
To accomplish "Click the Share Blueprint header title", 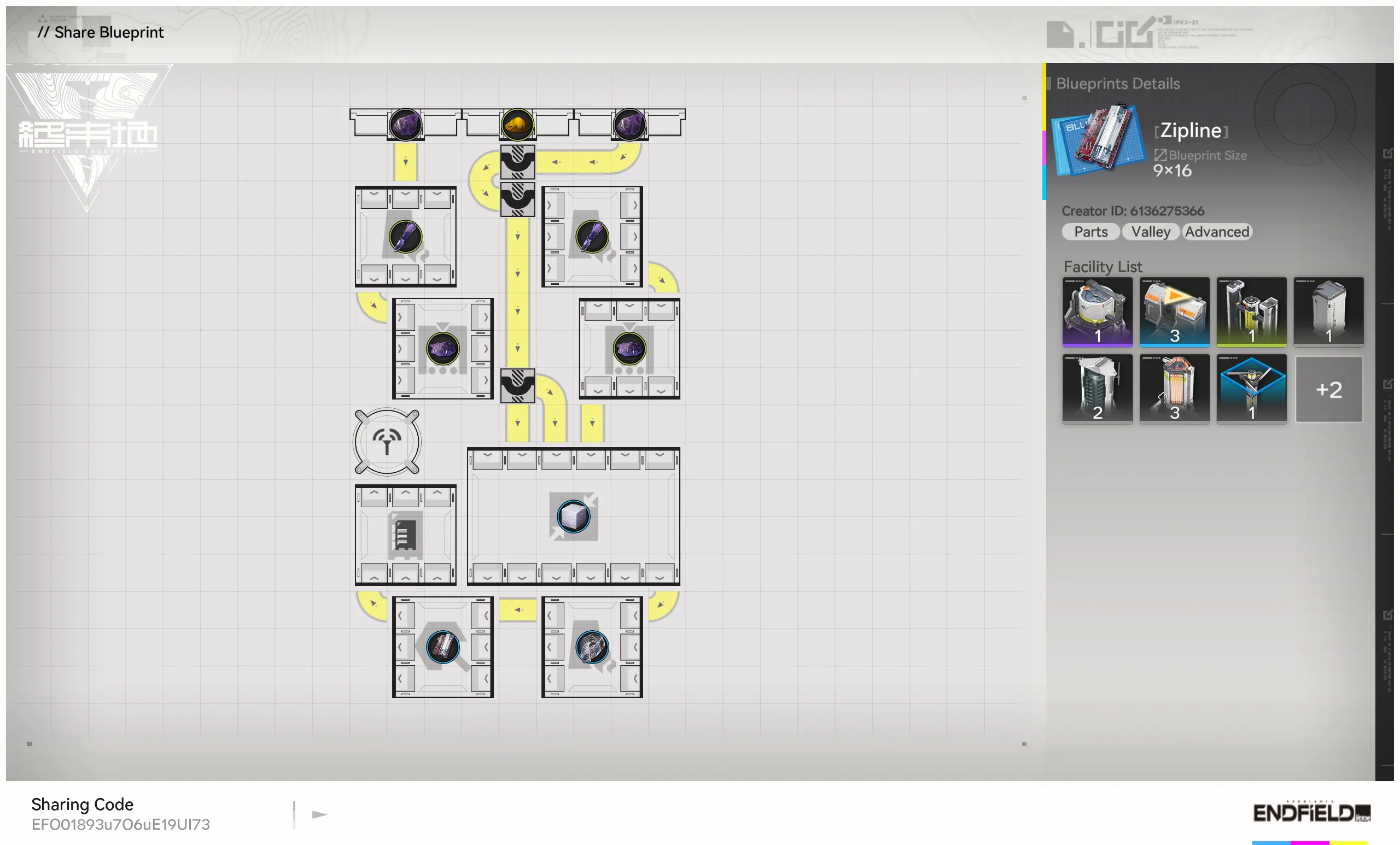I will (x=101, y=32).
